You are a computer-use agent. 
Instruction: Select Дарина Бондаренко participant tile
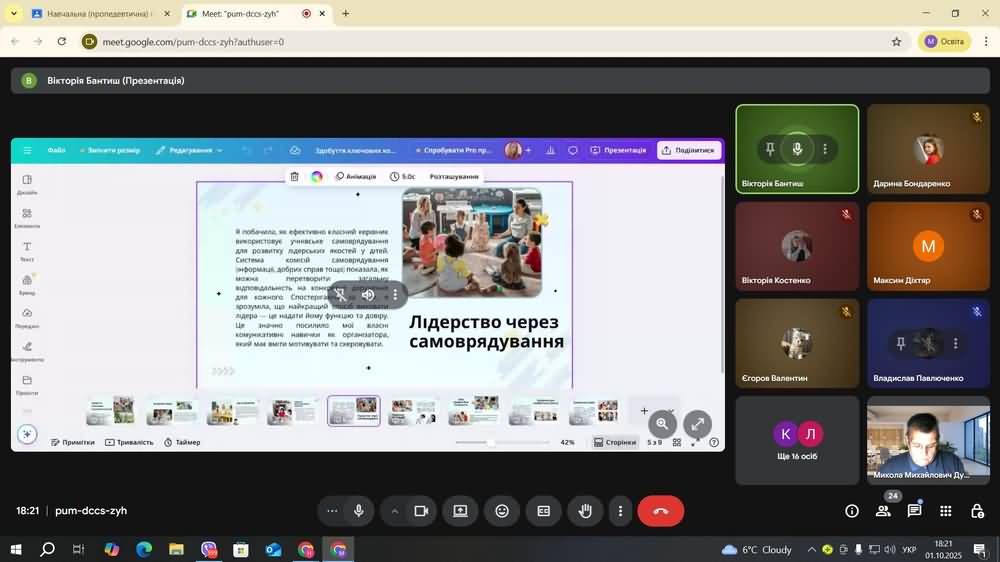point(929,148)
